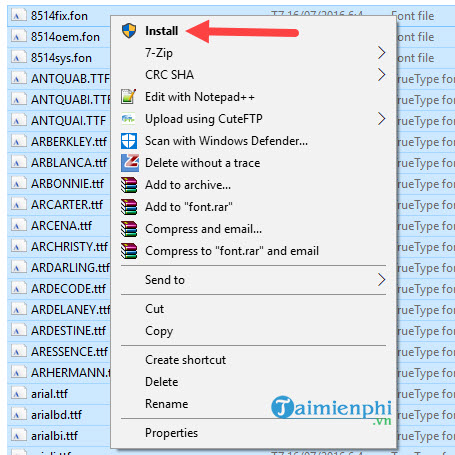Click the file icon of ARBONNIE.ttf
Viewport: 455px width, 455px height.
point(18,183)
